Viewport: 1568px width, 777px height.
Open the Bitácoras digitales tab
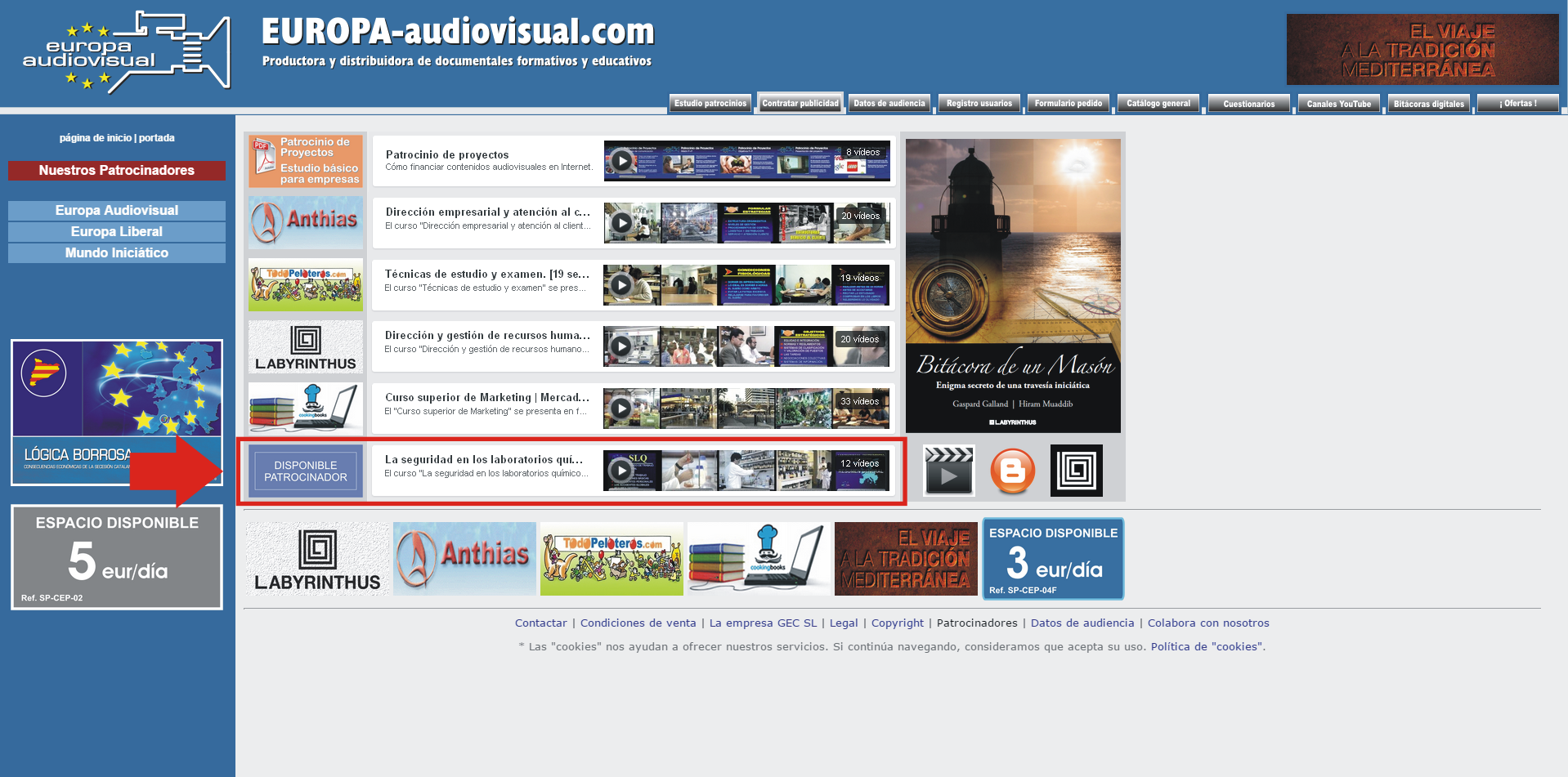(x=1429, y=104)
